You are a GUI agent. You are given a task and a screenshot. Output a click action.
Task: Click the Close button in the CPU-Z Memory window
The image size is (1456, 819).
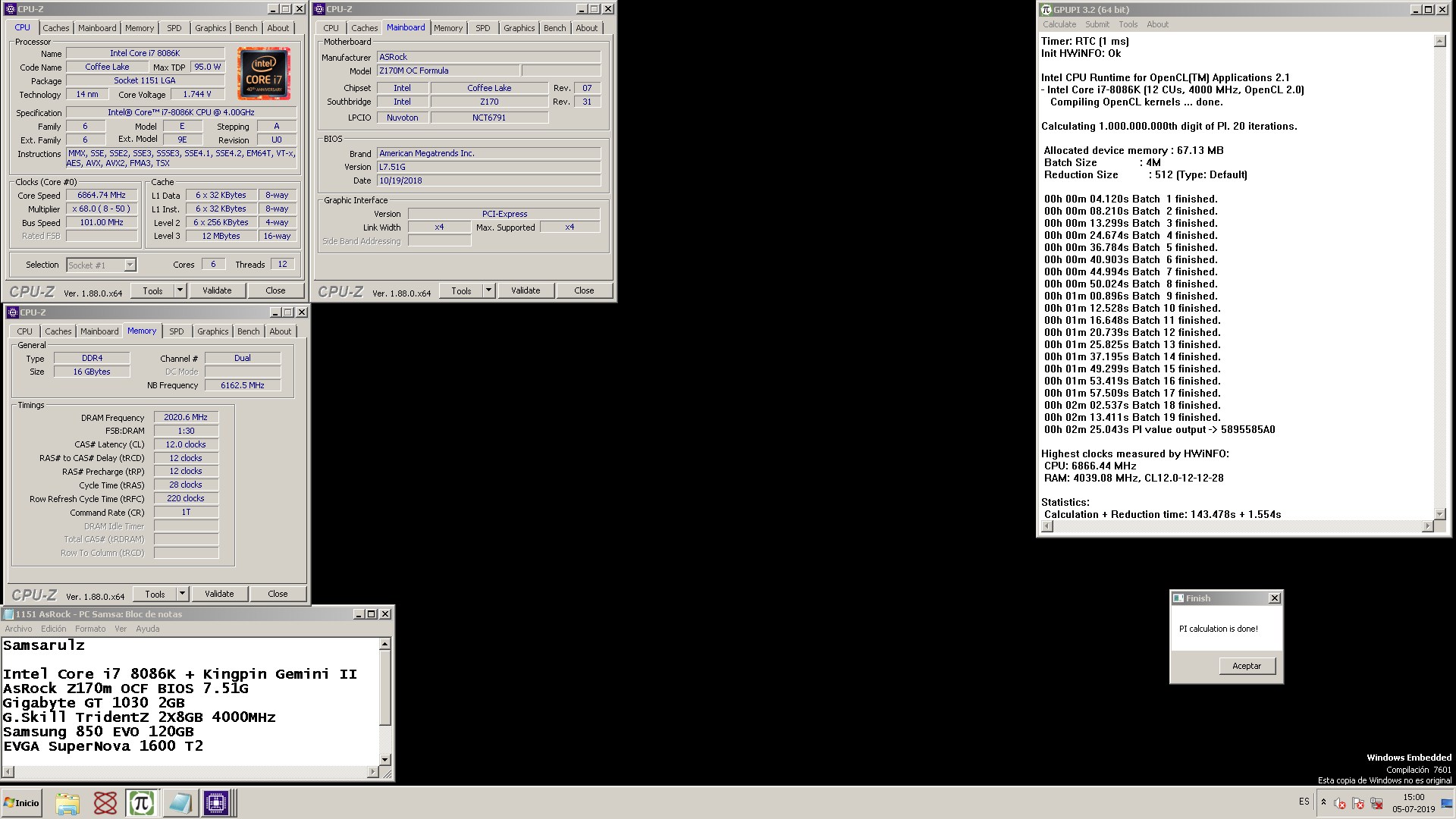(278, 594)
